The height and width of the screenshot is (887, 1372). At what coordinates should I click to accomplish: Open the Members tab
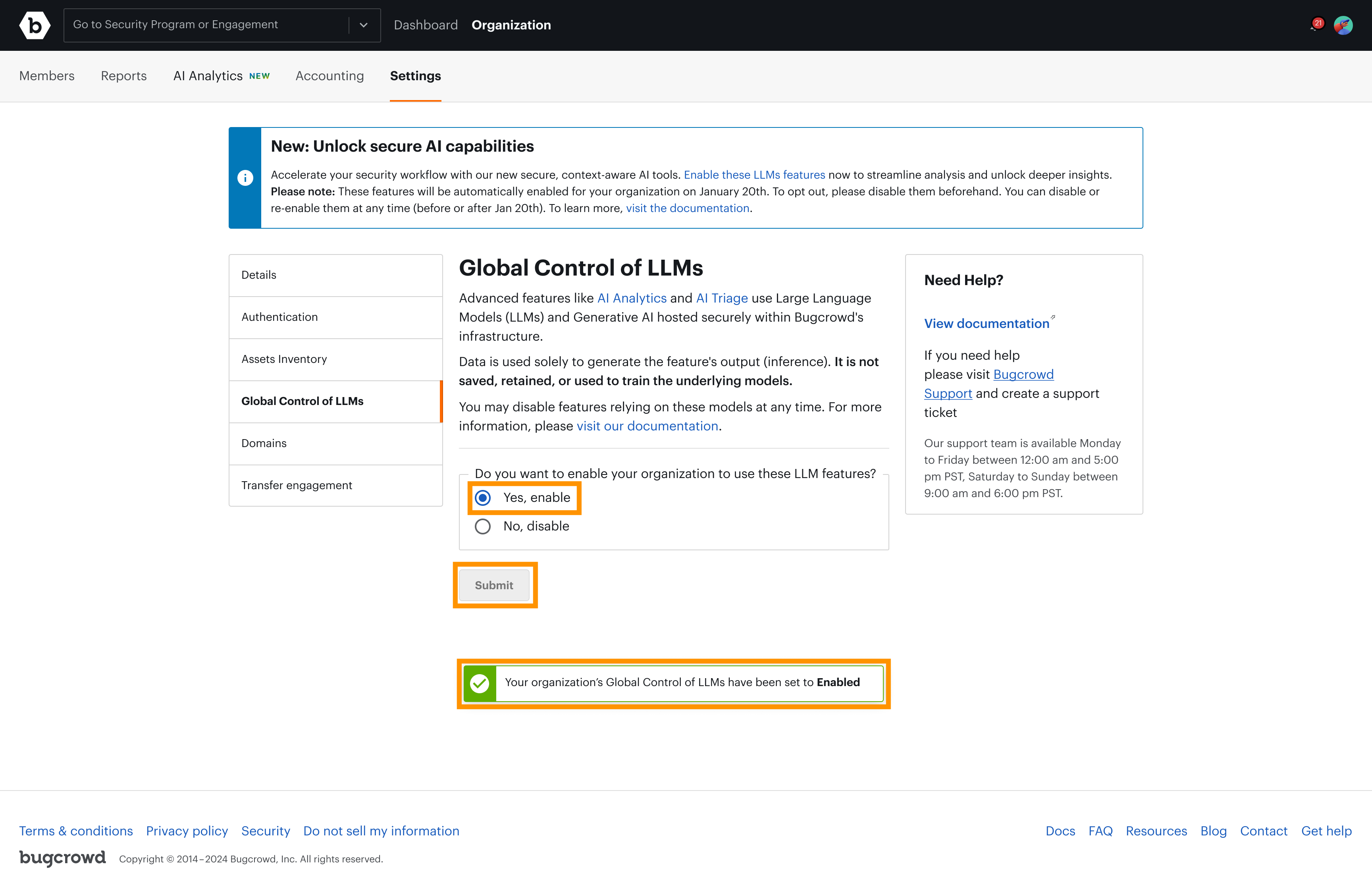46,75
